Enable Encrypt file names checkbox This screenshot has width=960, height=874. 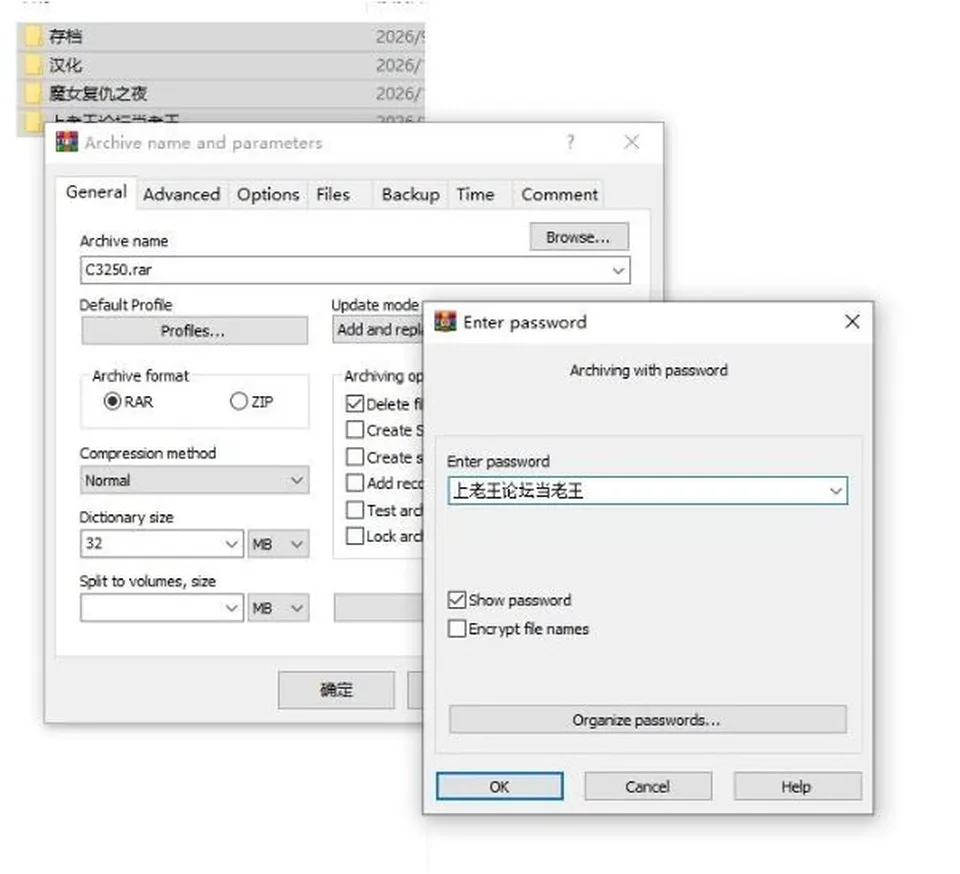[457, 629]
